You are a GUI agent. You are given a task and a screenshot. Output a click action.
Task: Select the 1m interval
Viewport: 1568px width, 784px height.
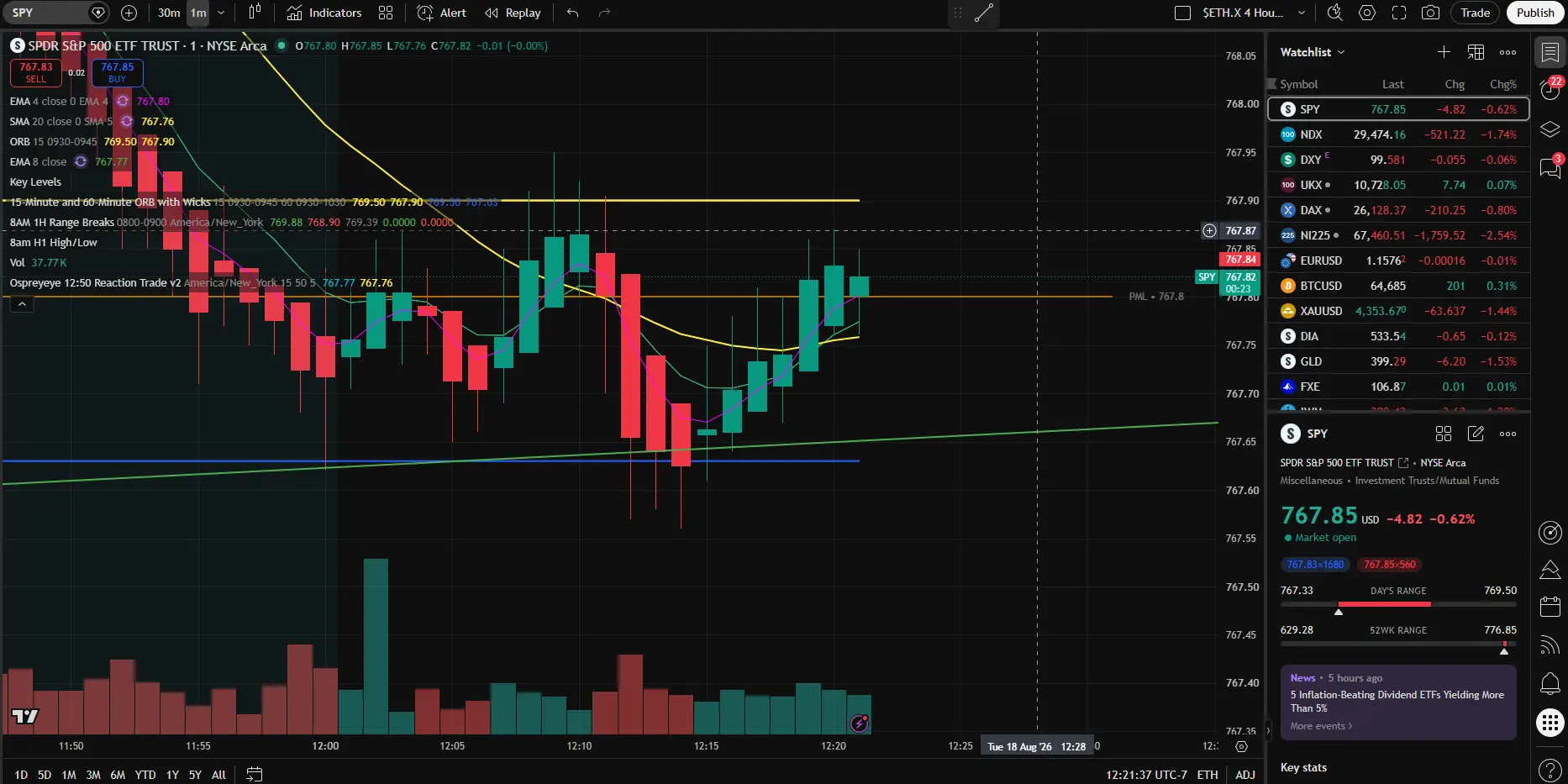click(198, 13)
